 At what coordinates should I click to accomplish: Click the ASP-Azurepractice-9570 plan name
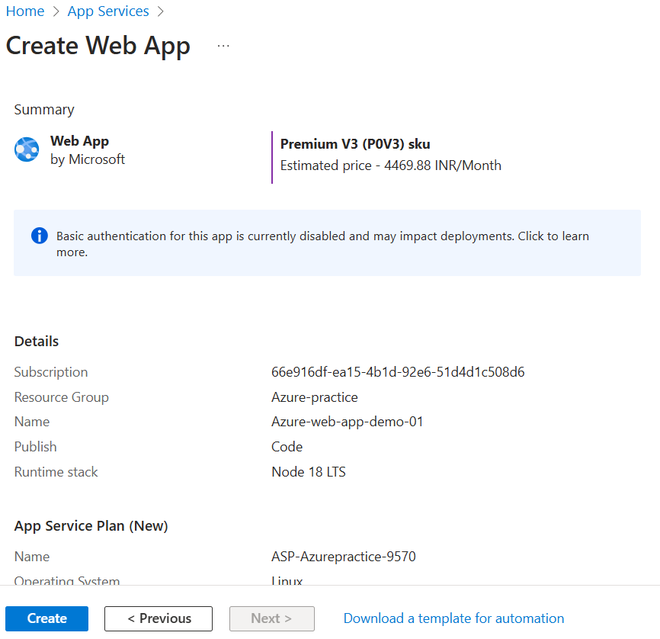coord(343,557)
